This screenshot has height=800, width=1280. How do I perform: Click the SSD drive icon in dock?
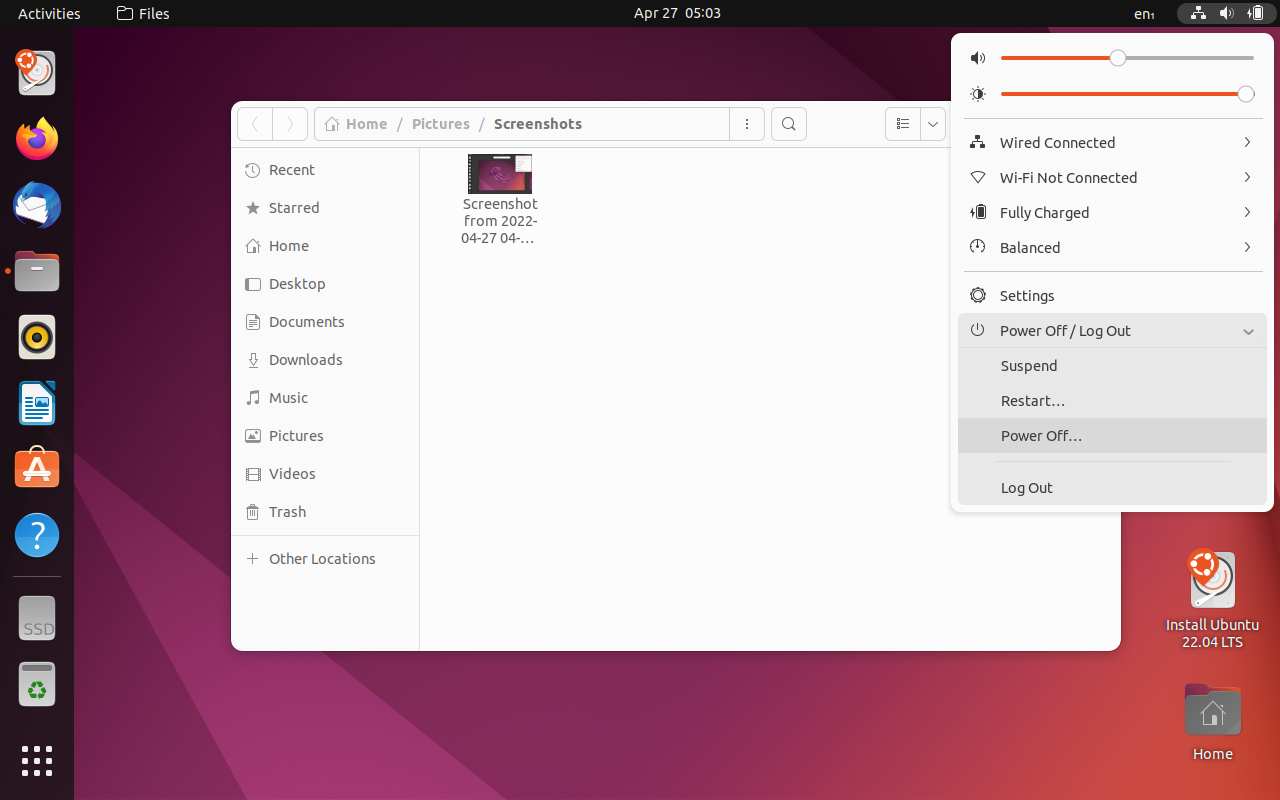[x=37, y=618]
